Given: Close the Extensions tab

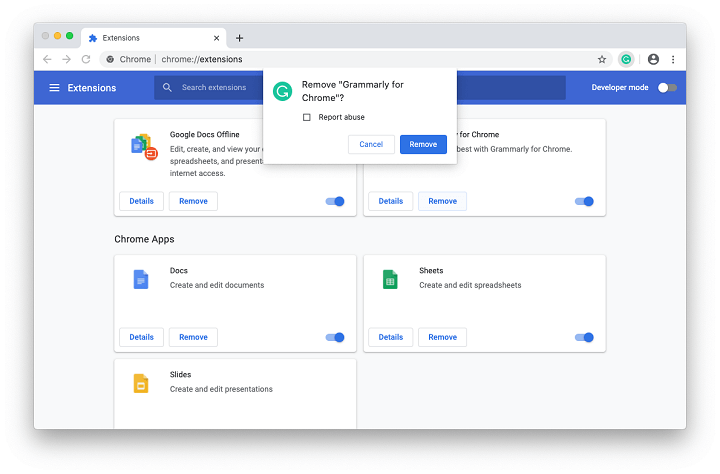Looking at the screenshot, I should pyautogui.click(x=216, y=38).
